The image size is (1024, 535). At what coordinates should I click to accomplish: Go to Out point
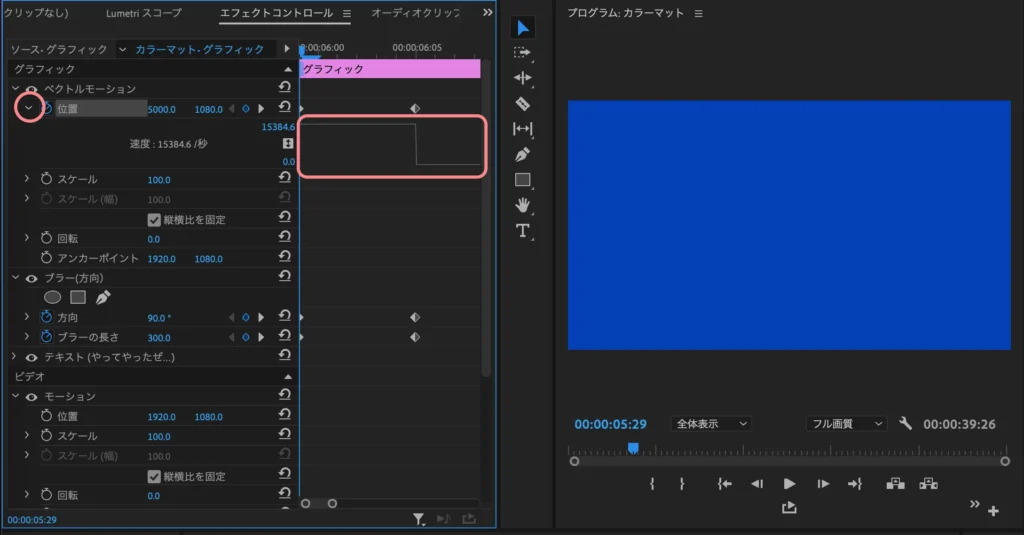pos(855,483)
